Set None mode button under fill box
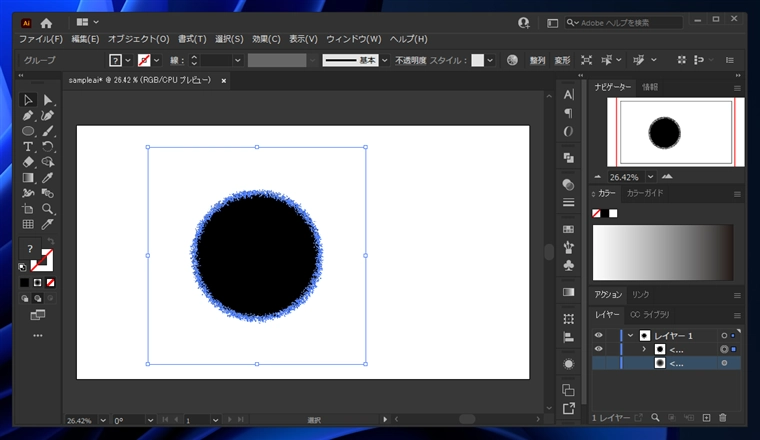The width and height of the screenshot is (760, 440). (50, 283)
